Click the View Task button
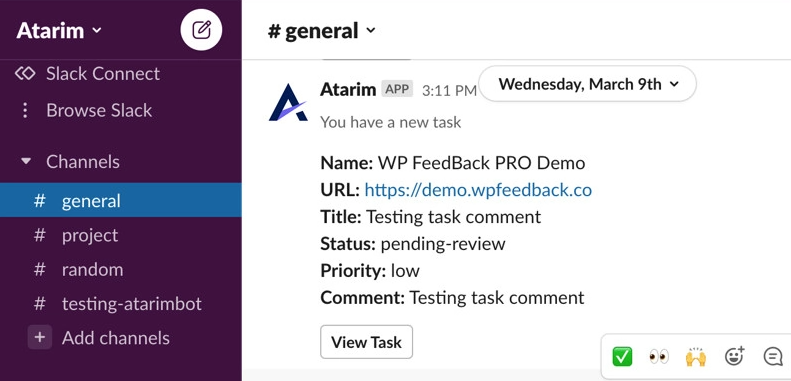This screenshot has width=791, height=381. tap(367, 342)
